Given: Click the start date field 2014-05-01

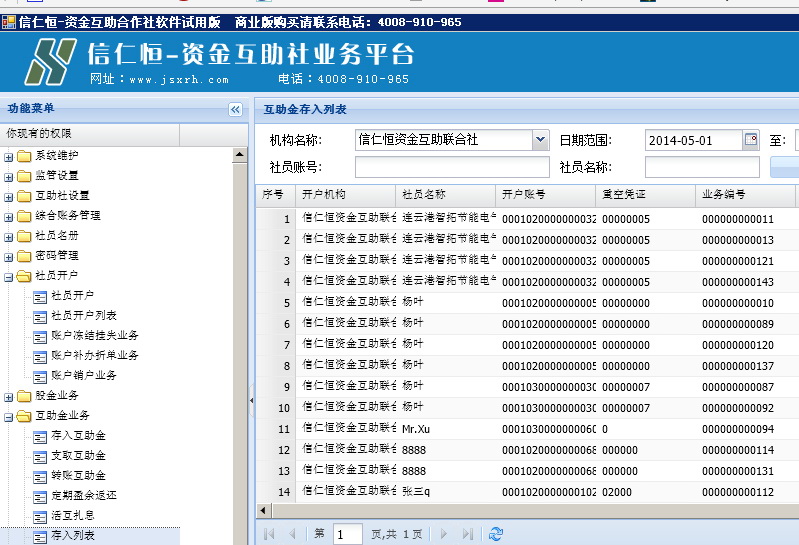Looking at the screenshot, I should pos(694,140).
